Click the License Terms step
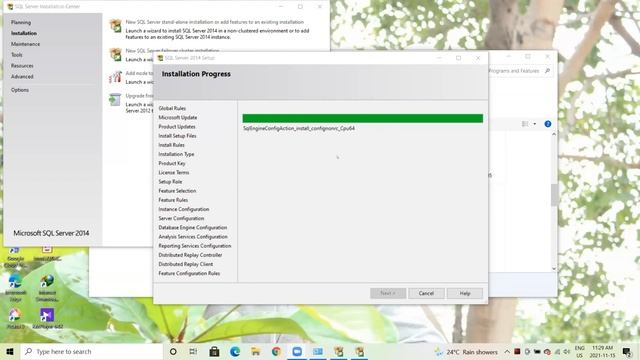This screenshot has width=640, height=360. click(x=173, y=172)
